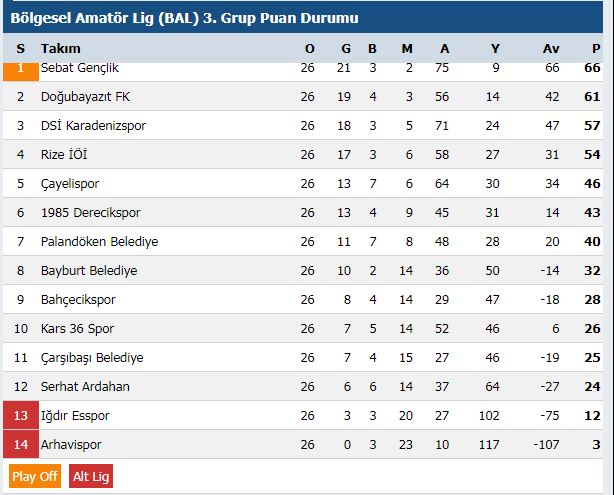Open Sebat Gençlik team link
614x495 pixels.
[x=79, y=68]
